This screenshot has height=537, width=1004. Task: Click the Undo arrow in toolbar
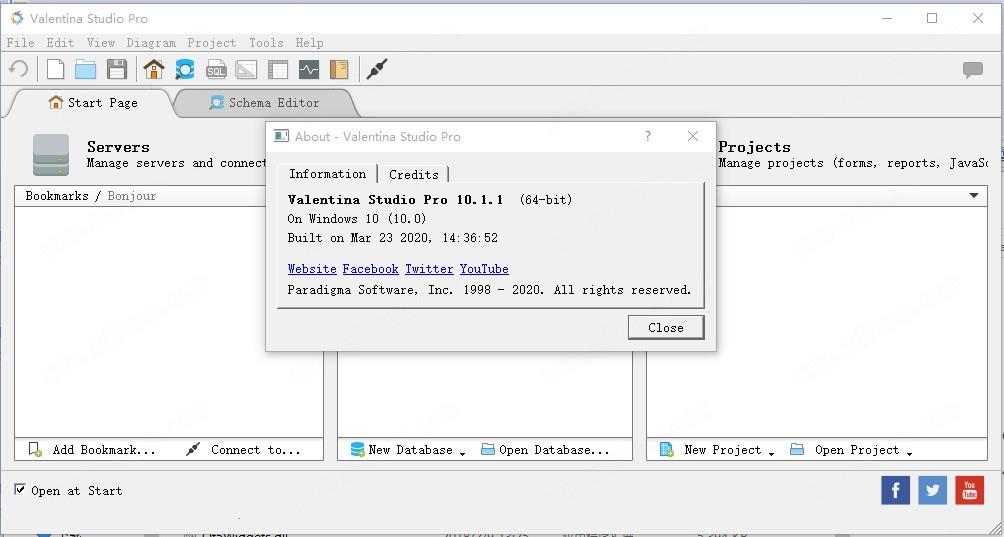click(x=19, y=69)
